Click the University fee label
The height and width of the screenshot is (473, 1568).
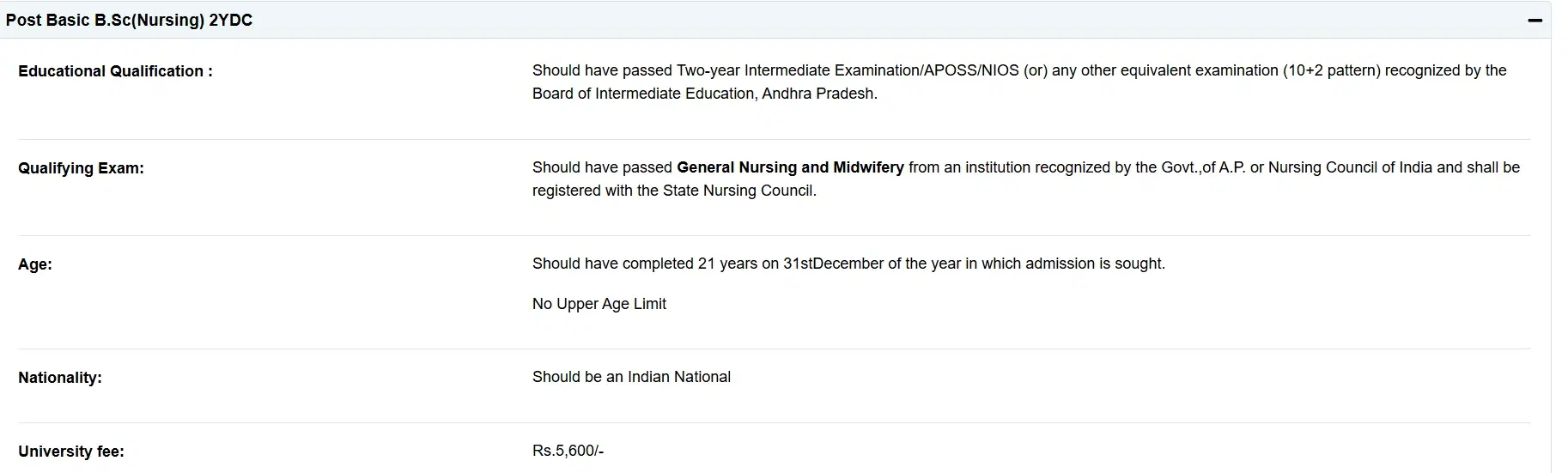[x=71, y=452]
